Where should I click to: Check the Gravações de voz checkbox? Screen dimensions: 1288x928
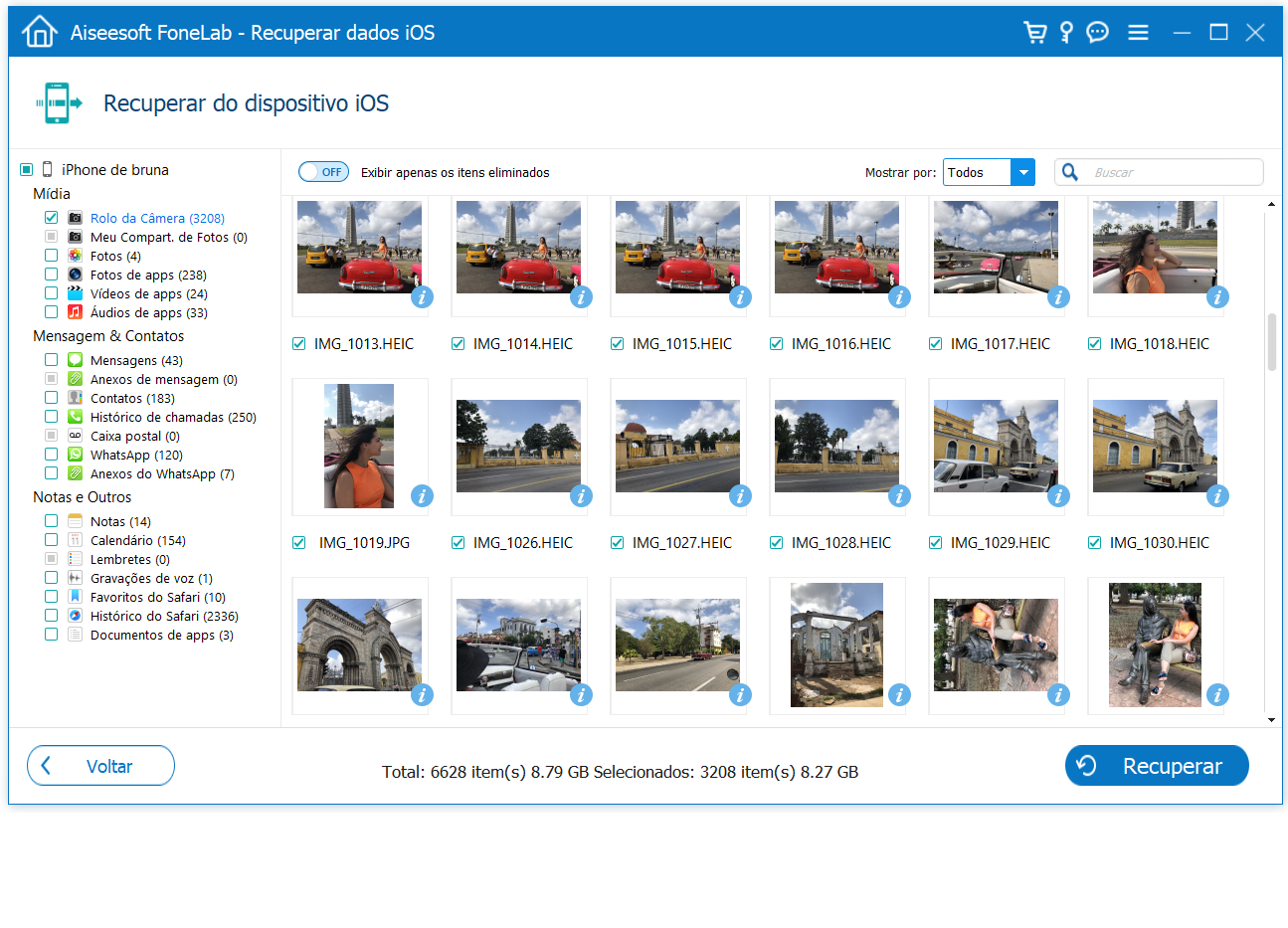pos(51,578)
